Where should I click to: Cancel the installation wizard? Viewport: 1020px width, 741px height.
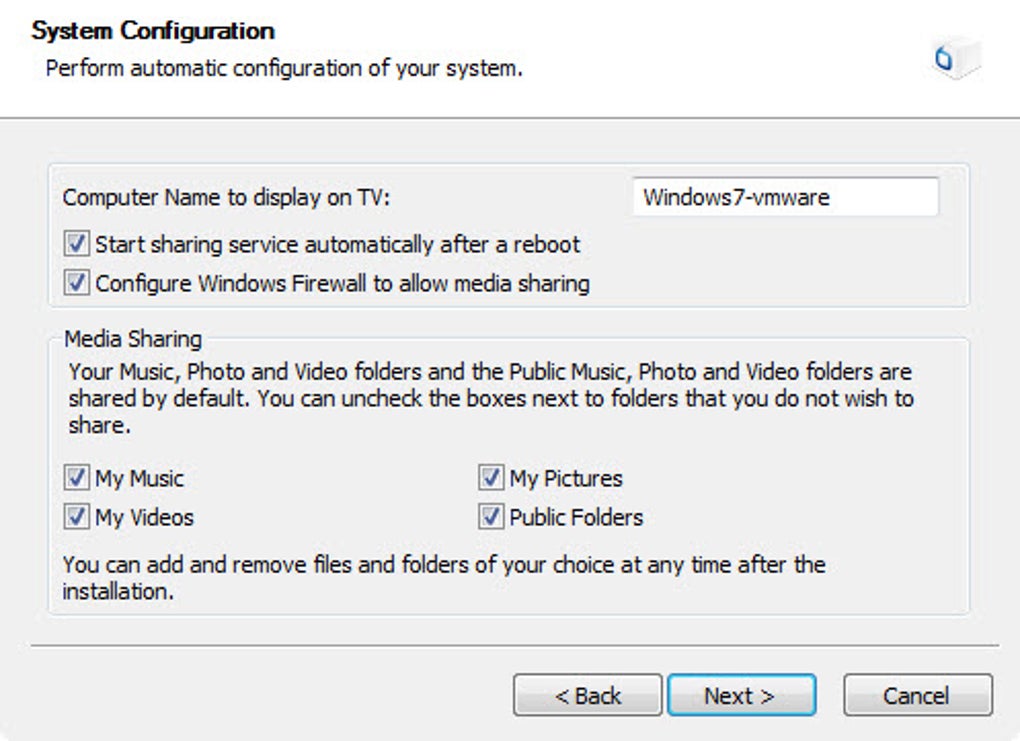[917, 695]
